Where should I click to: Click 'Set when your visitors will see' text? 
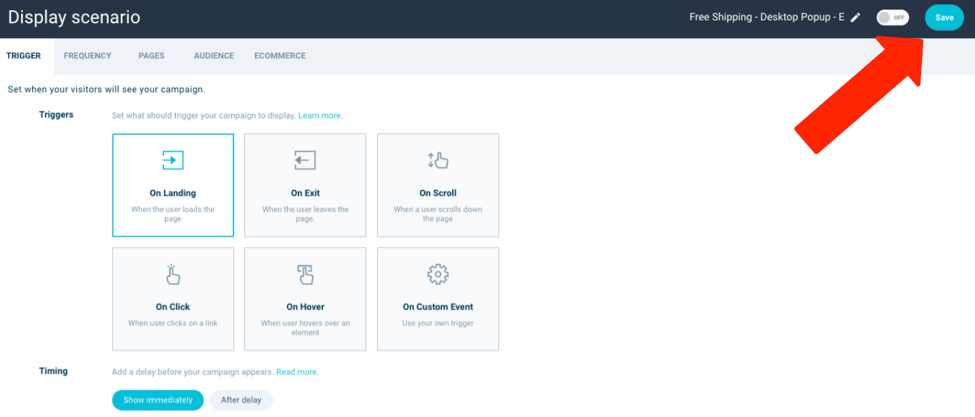pos(106,89)
